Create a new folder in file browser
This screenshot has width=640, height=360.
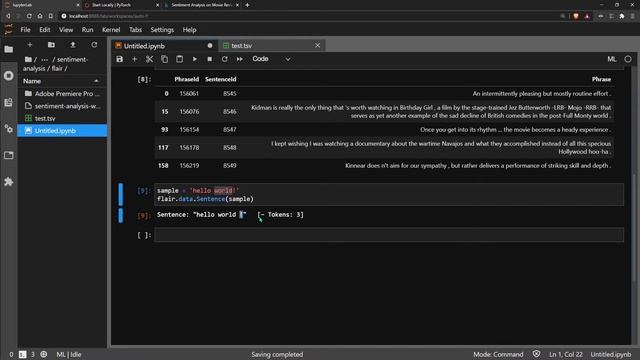(51, 45)
